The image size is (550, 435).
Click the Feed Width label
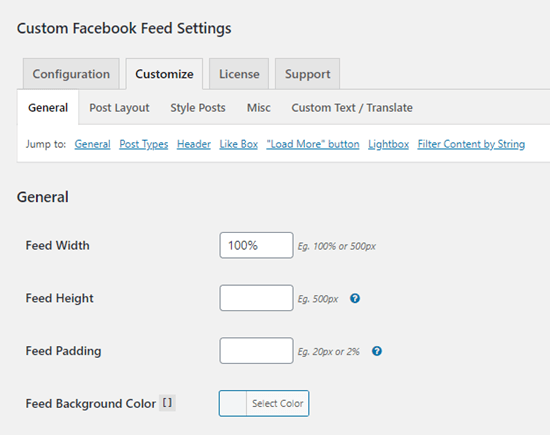tap(58, 245)
